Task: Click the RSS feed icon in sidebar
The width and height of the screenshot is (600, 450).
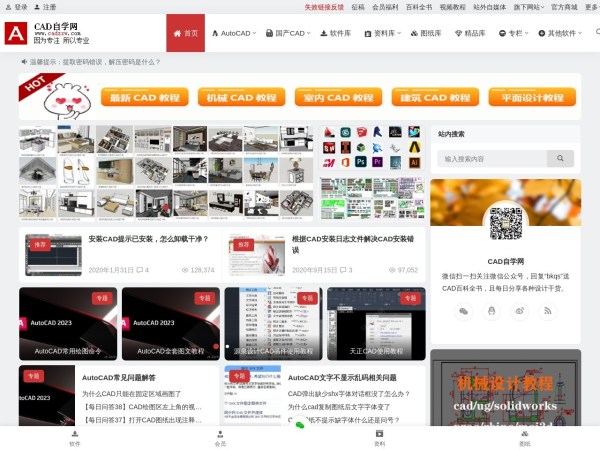Action: tap(547, 311)
